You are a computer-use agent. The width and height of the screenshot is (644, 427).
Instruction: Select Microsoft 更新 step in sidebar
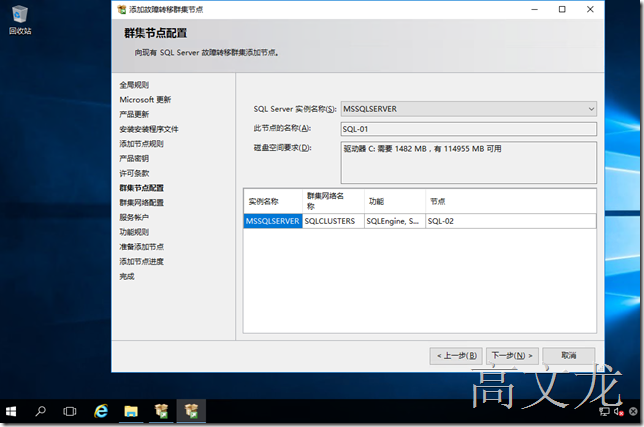click(145, 100)
